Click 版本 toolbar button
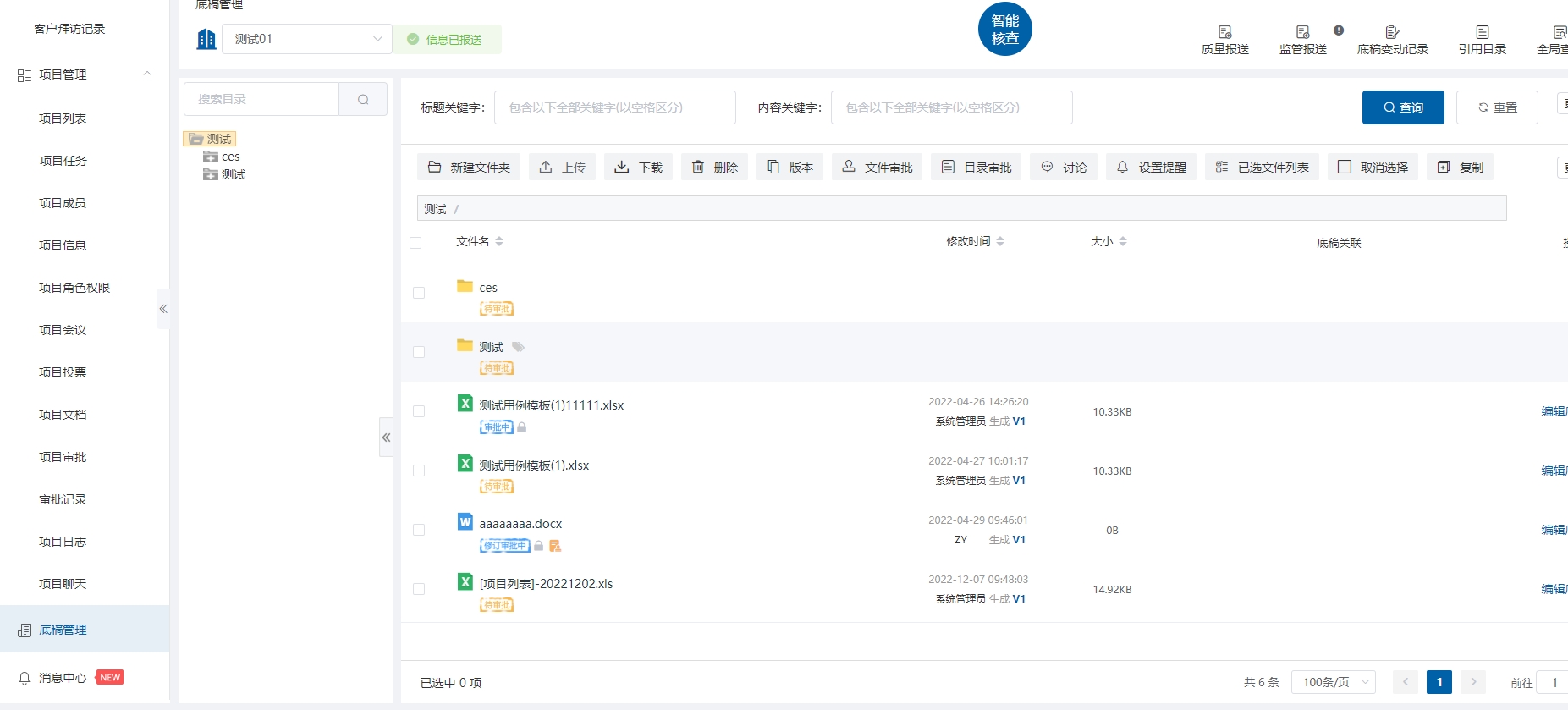This screenshot has height=710, width=1568. (x=790, y=168)
